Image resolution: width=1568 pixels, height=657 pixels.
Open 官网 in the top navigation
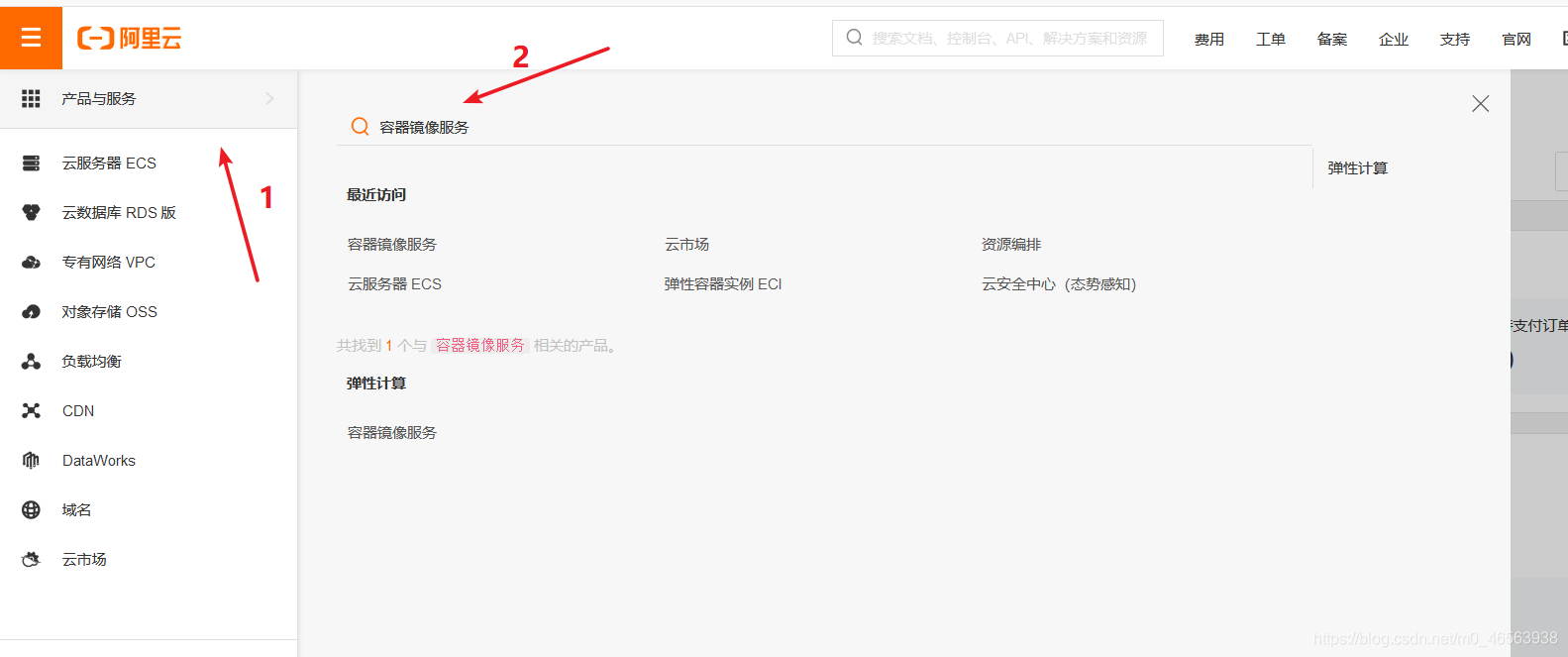1516,39
